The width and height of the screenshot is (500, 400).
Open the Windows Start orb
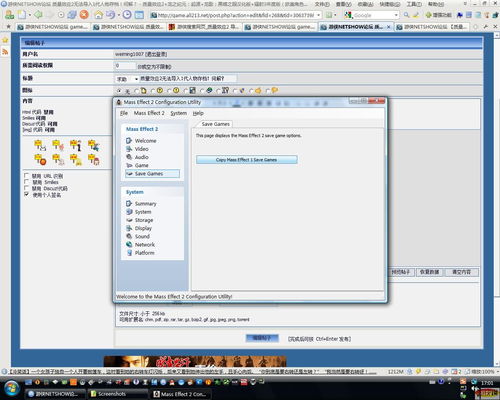point(11,389)
